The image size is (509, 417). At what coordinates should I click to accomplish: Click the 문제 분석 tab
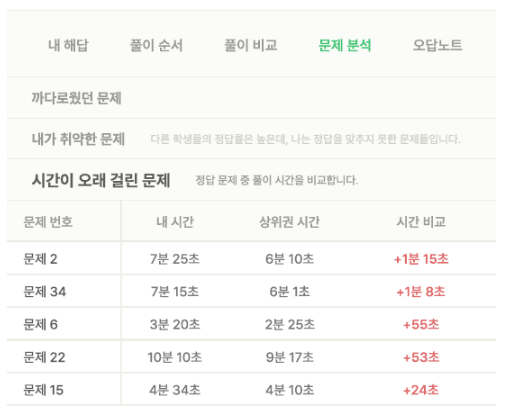[x=345, y=45]
